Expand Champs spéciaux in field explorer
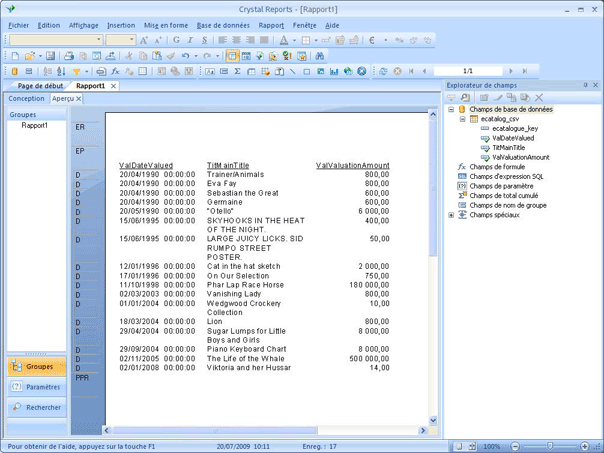The image size is (604, 453). [x=451, y=214]
